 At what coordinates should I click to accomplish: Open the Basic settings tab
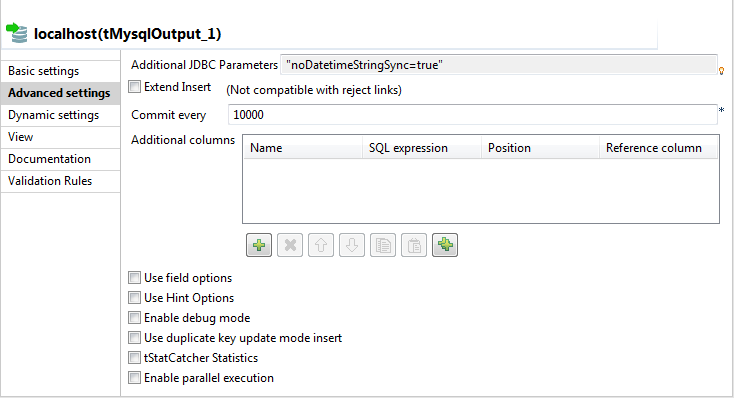pyautogui.click(x=60, y=71)
